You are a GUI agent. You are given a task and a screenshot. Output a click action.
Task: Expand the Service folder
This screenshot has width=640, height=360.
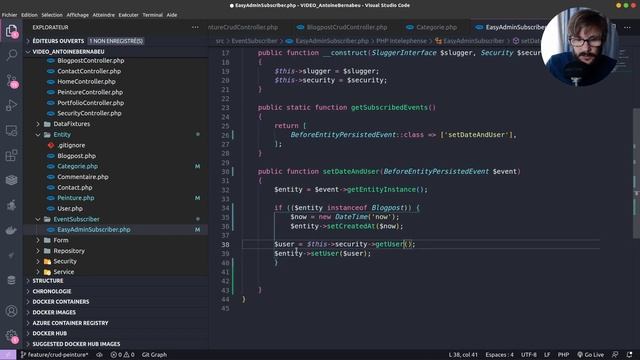(64, 272)
